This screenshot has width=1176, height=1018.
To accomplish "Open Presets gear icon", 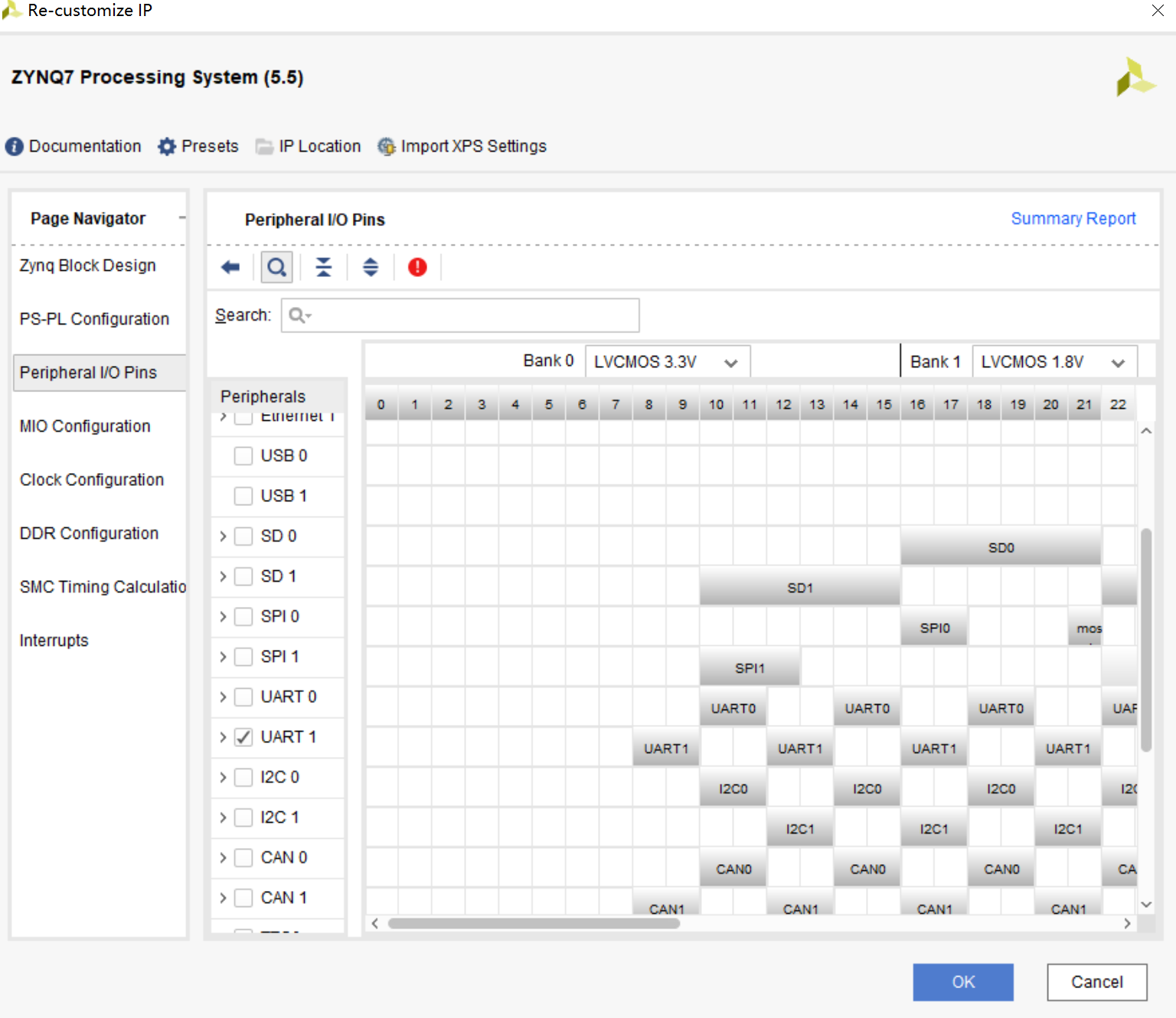I will (167, 146).
